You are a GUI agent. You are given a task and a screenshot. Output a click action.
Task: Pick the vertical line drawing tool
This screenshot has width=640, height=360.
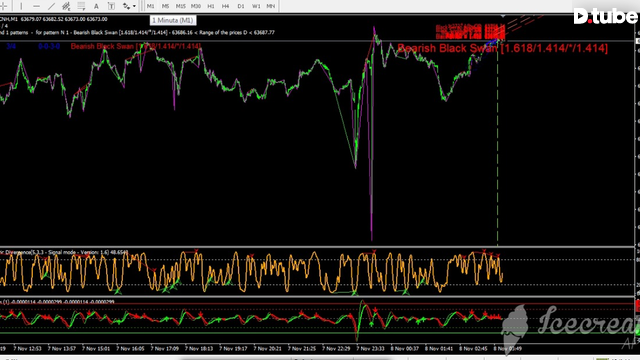21,6
